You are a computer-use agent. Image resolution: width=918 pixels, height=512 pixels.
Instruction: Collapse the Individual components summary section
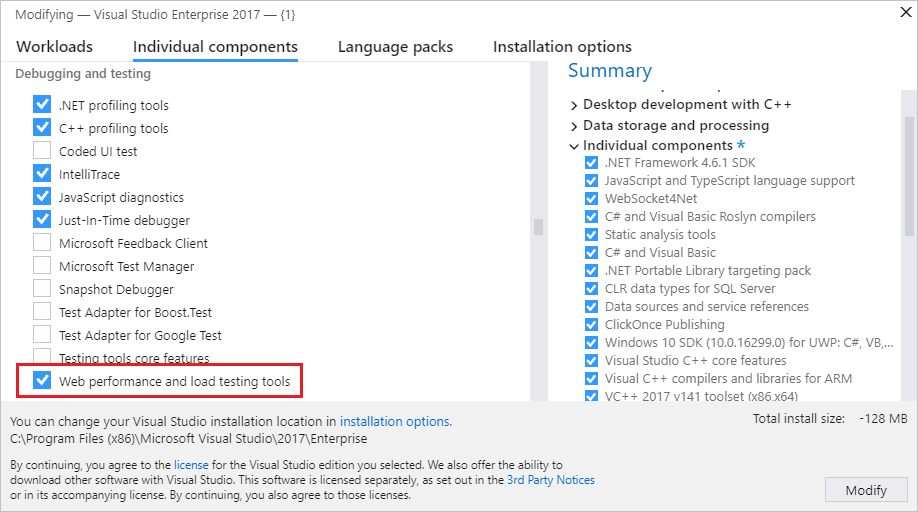tap(574, 146)
